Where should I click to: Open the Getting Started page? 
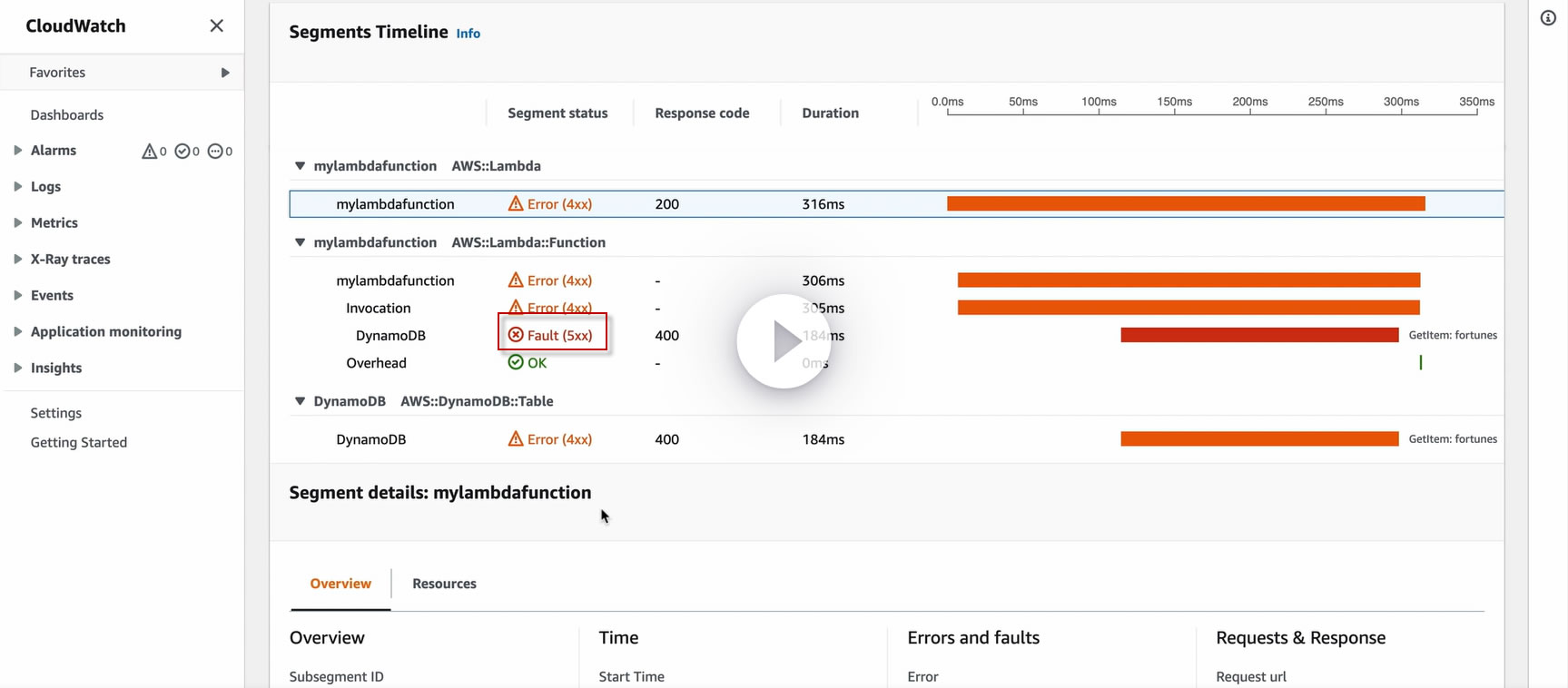(79, 442)
